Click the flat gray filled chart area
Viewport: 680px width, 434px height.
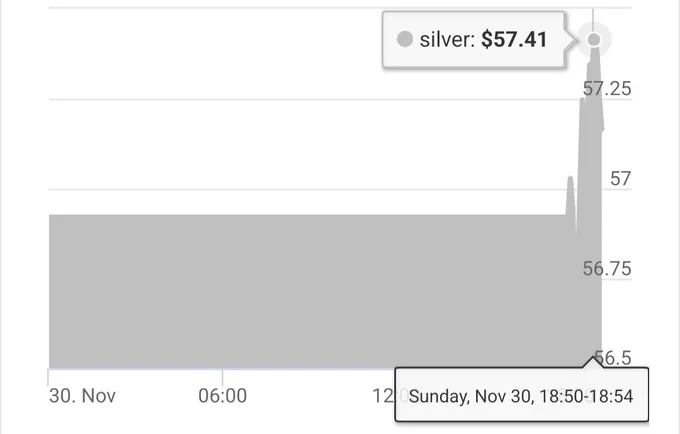pyautogui.click(x=300, y=290)
